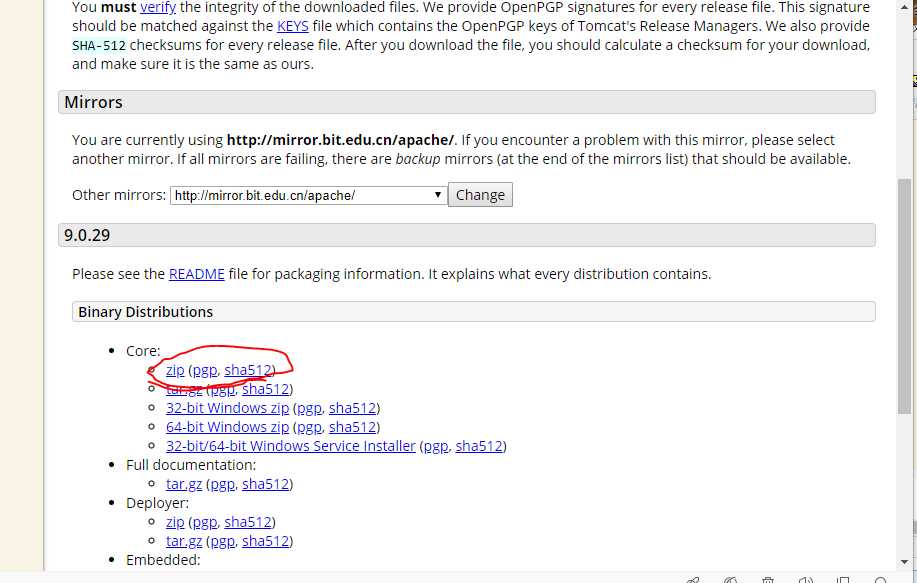The width and height of the screenshot is (917, 583).
Task: Download the Full documentation tar.gz
Action: coord(184,484)
